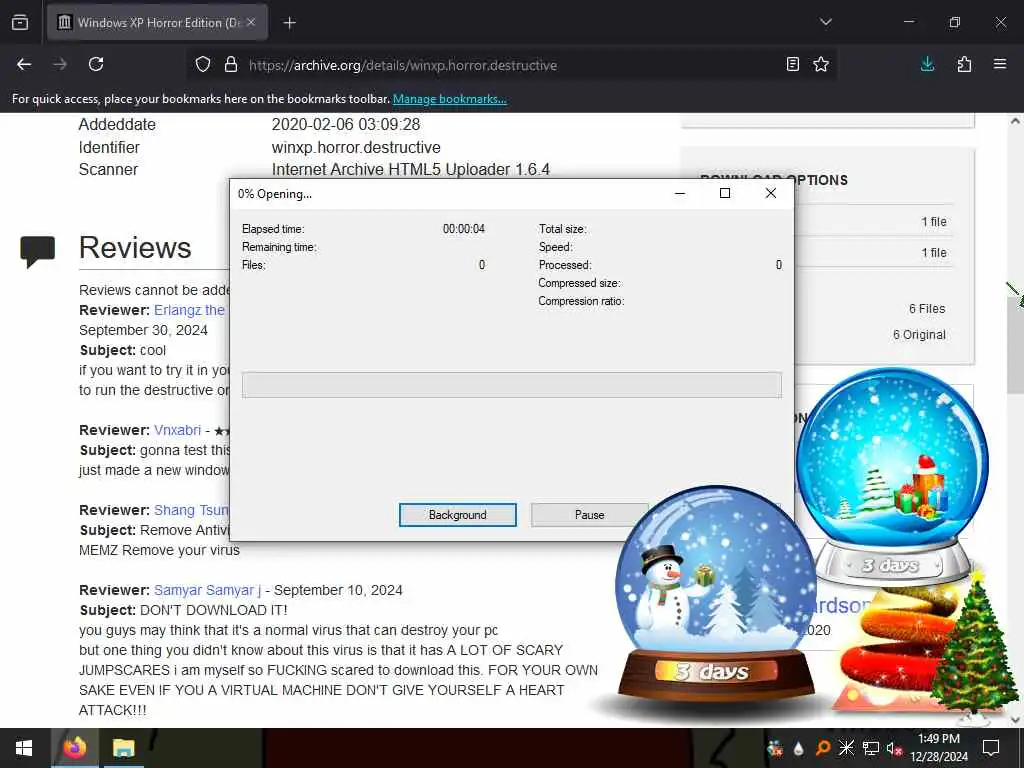Open reviewer Shang Tsung profile link
The image size is (1024, 768).
click(x=191, y=510)
